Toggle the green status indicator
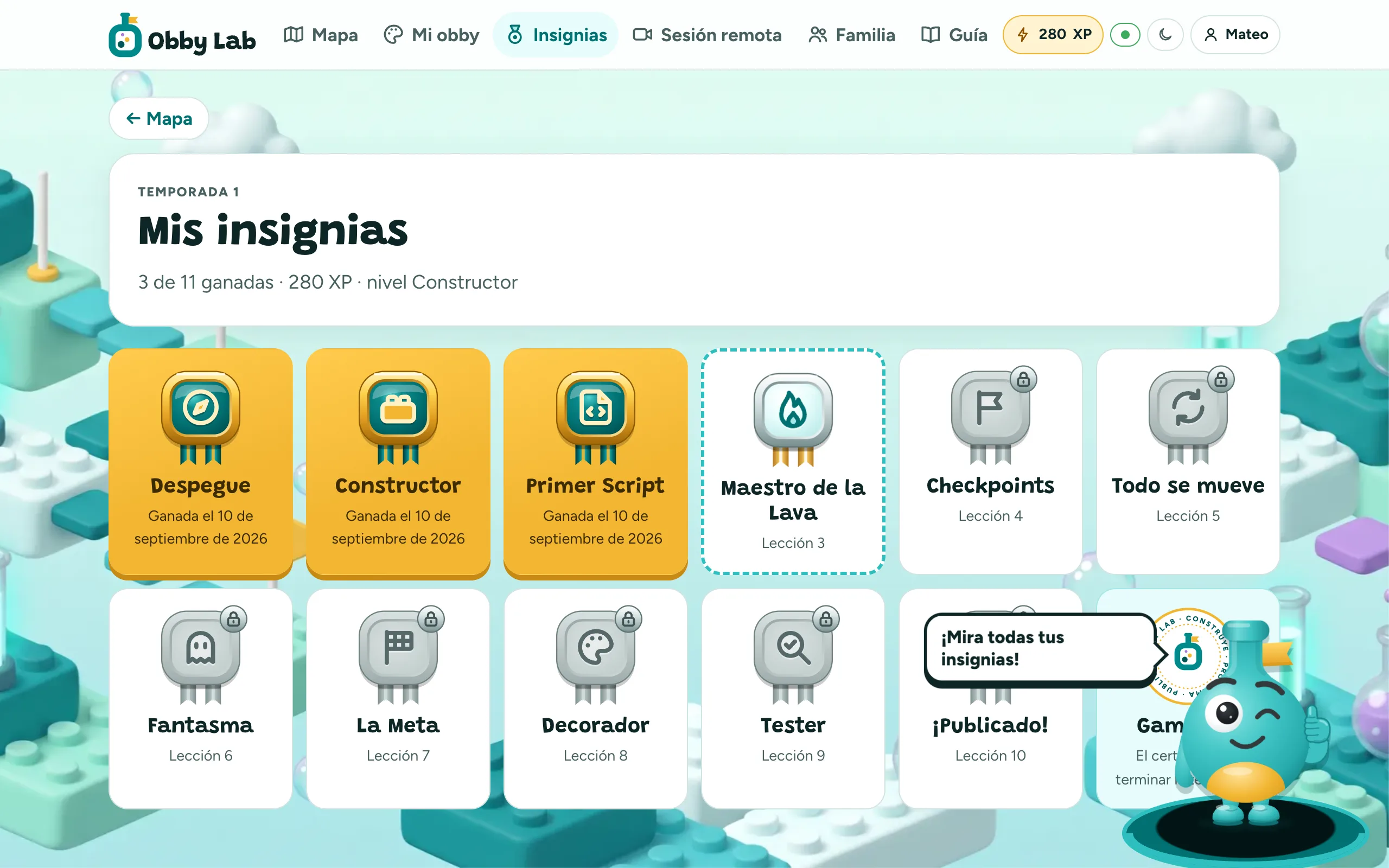This screenshot has height=868, width=1389. 1125,34
